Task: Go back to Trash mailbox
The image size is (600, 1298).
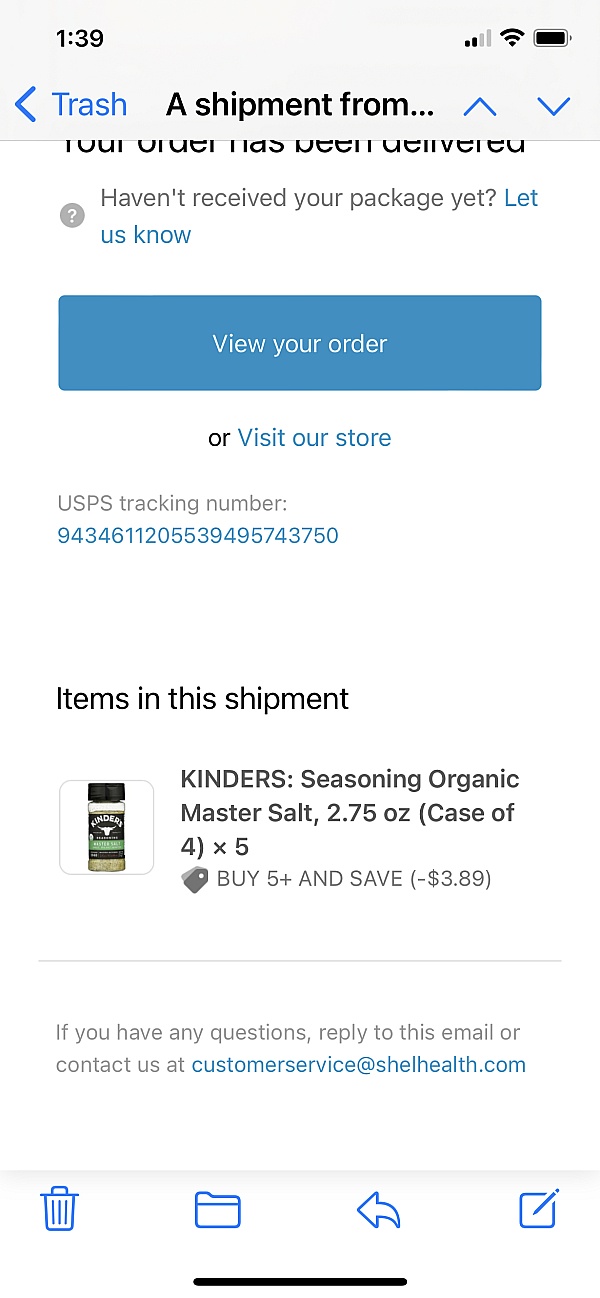Action: coord(72,104)
